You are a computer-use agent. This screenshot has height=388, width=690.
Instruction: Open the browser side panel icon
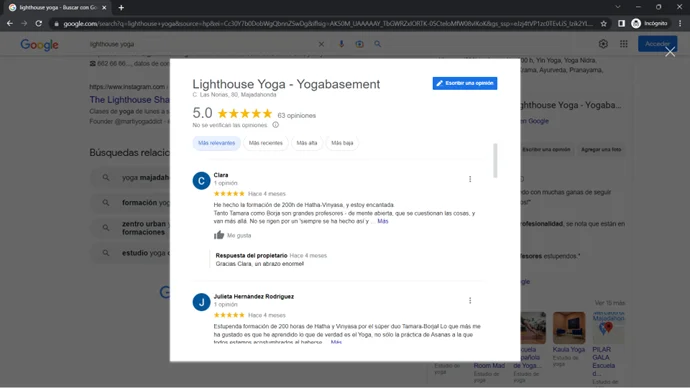click(x=621, y=23)
